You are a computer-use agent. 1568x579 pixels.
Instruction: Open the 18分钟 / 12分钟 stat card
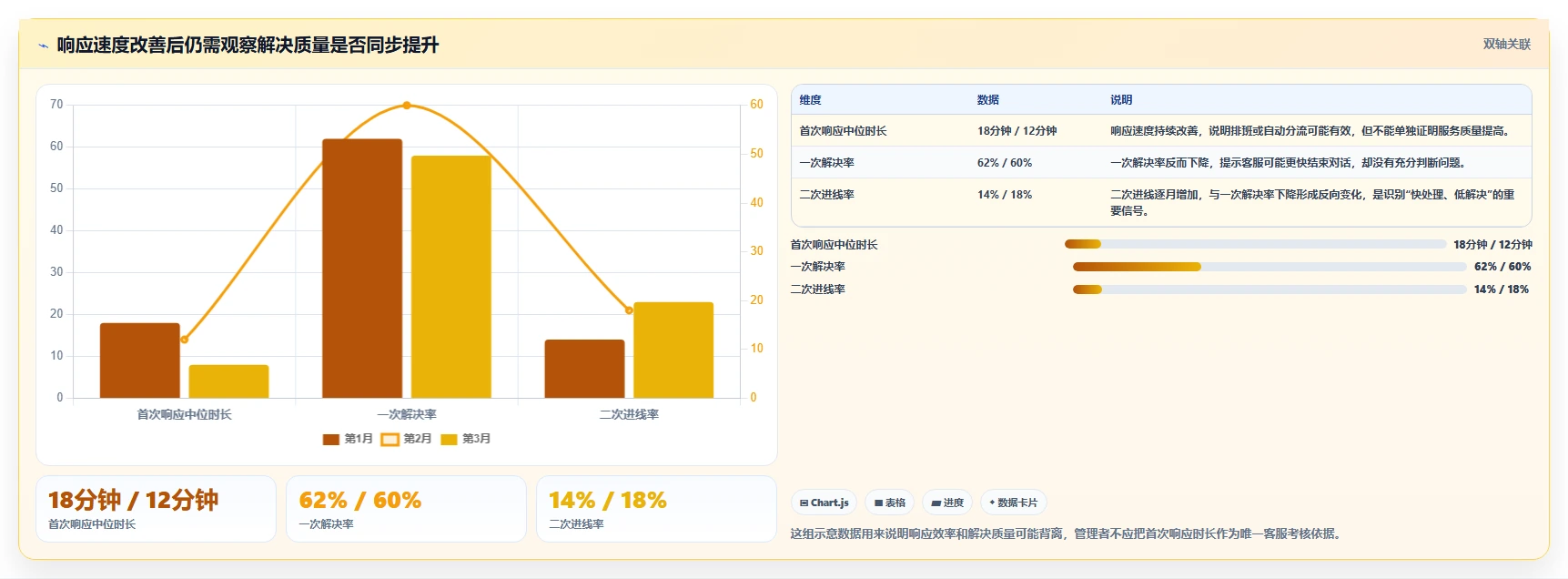pos(156,509)
